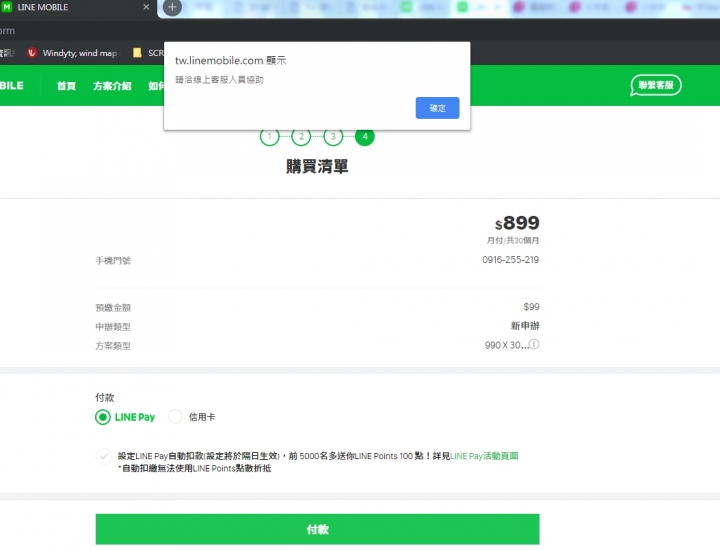720x550 pixels.
Task: Choose LINE Pay payment option
Action: [x=103, y=417]
